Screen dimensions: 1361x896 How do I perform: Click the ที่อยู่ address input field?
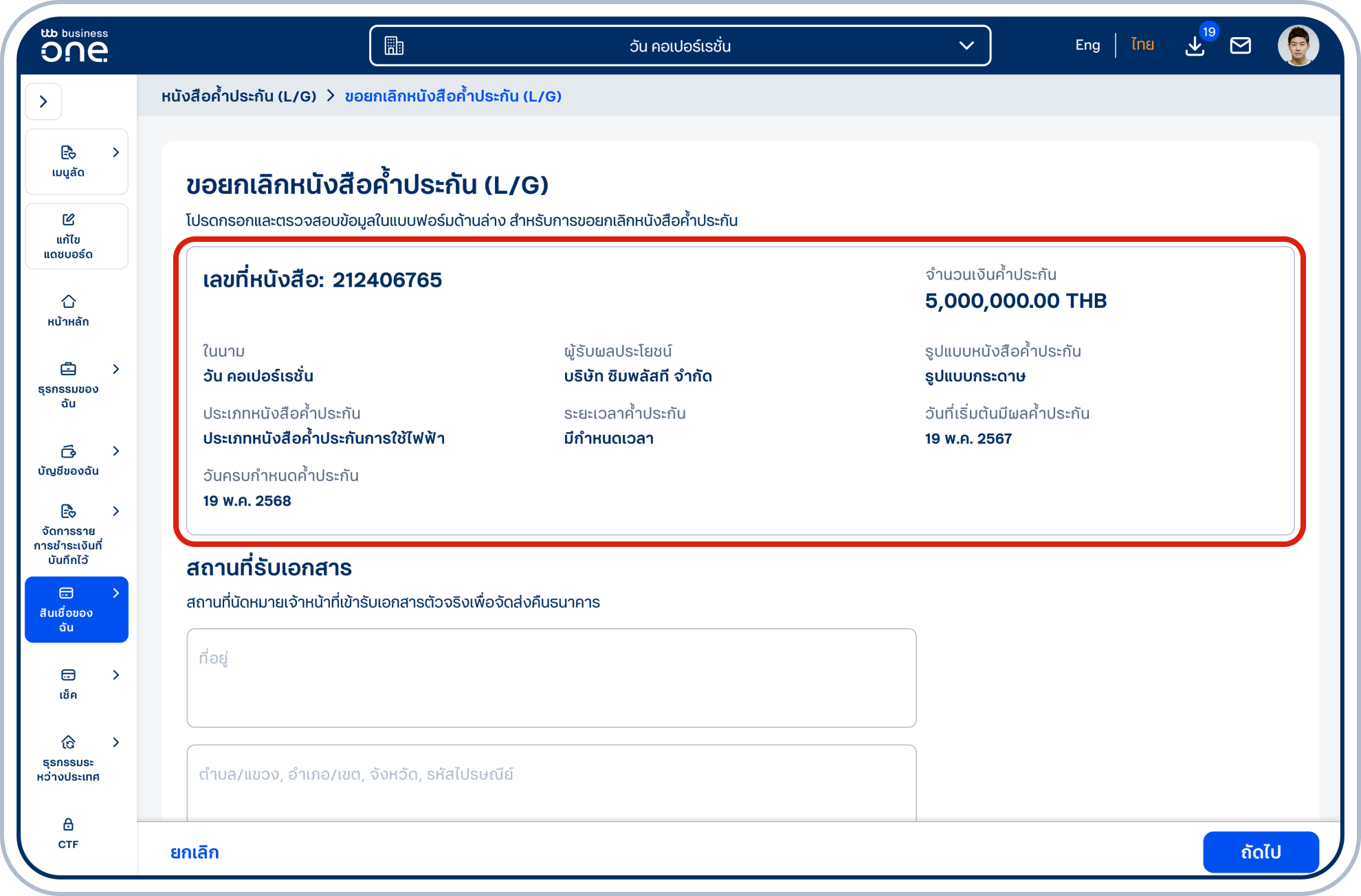pyautogui.click(x=550, y=677)
